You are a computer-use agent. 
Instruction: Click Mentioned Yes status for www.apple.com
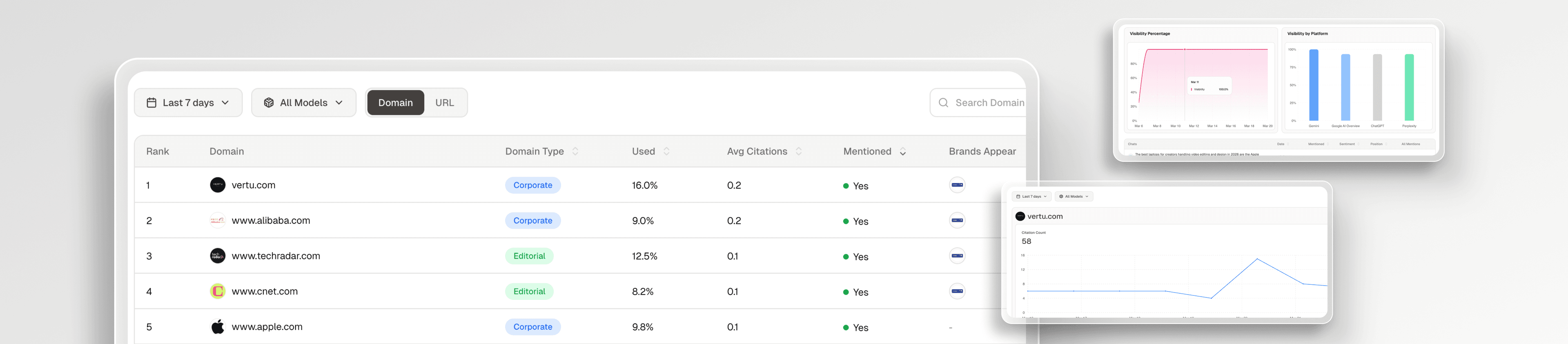tap(856, 328)
